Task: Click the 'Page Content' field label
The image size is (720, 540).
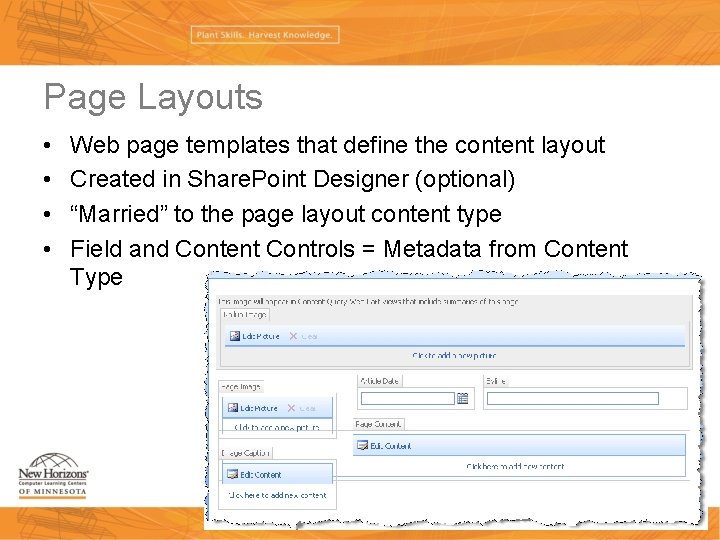Action: (378, 424)
